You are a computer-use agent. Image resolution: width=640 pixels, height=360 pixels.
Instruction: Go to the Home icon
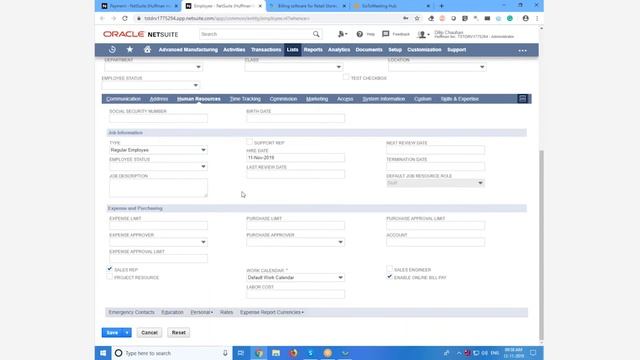click(x=147, y=49)
